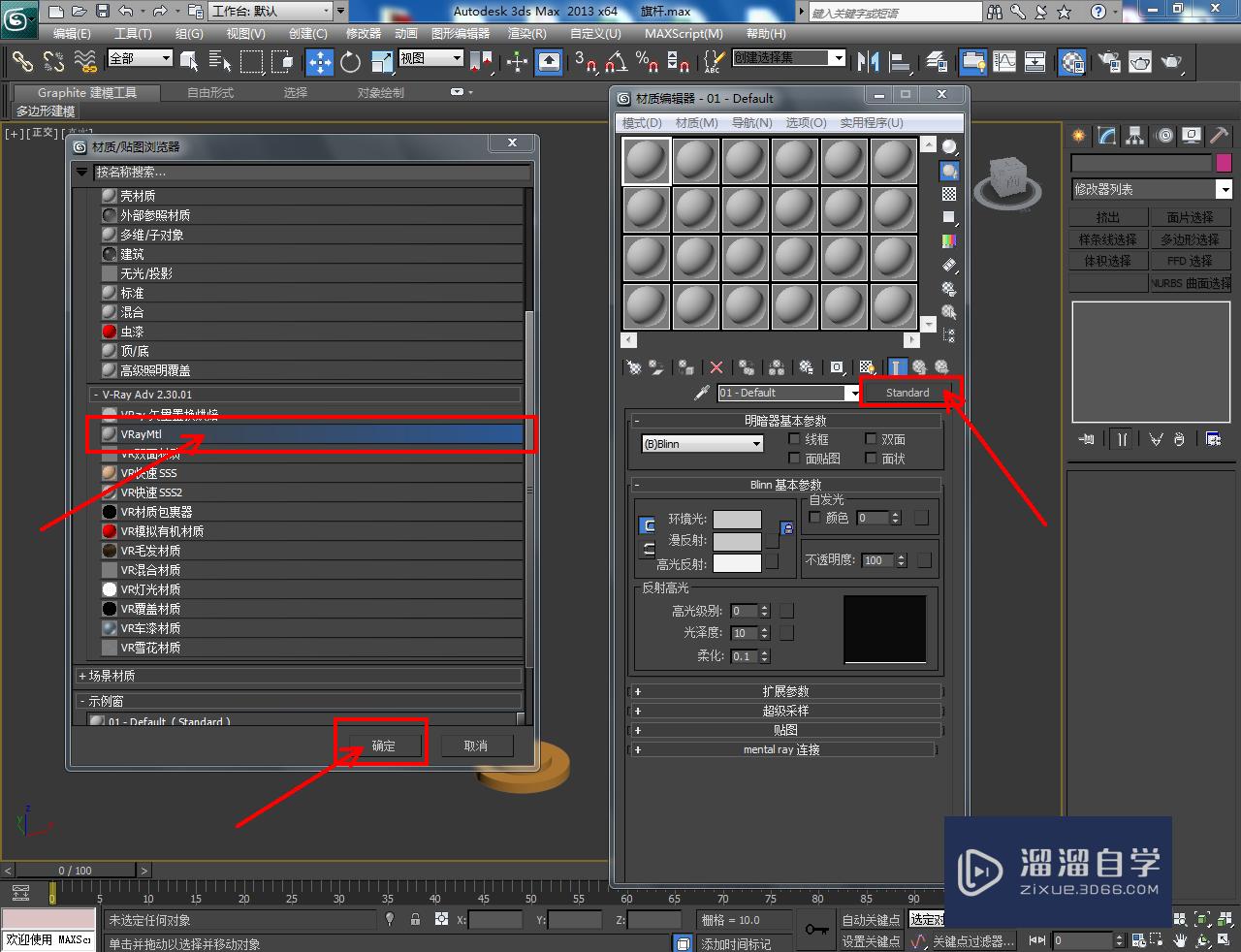Toggle Show End Result icon

click(x=897, y=367)
